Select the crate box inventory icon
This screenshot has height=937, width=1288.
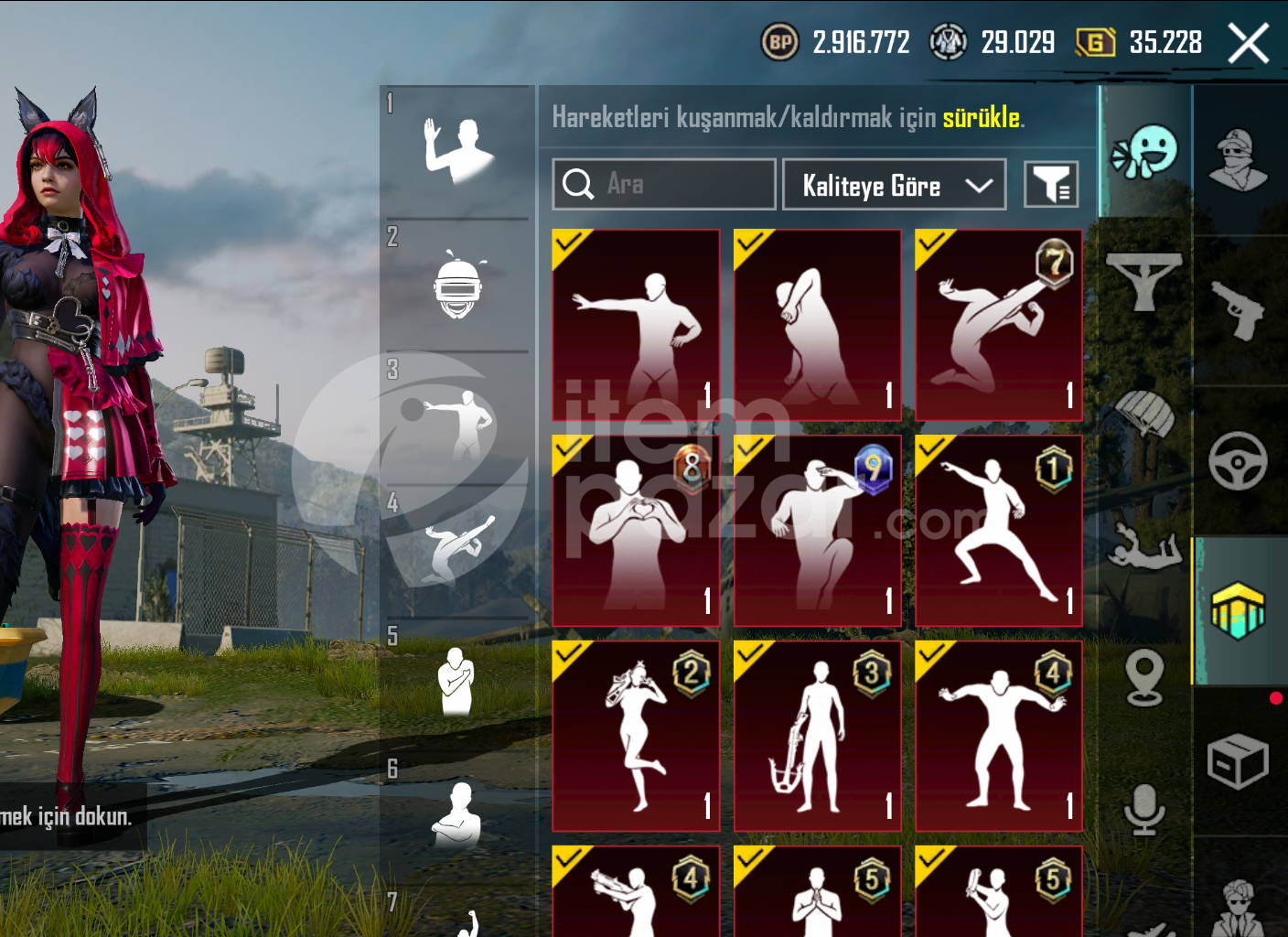pos(1238,760)
